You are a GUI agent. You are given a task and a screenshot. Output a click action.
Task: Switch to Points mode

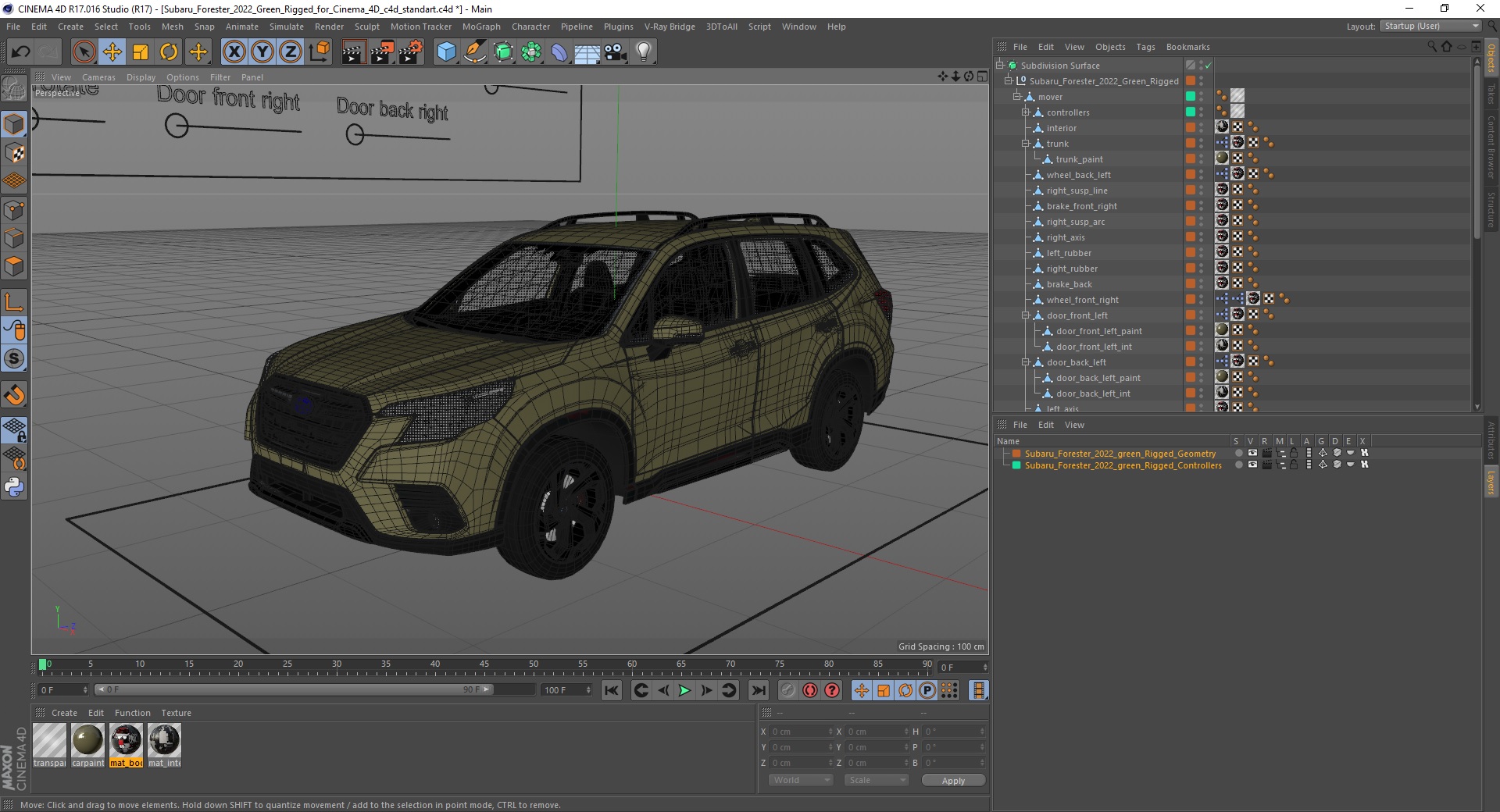click(x=14, y=210)
